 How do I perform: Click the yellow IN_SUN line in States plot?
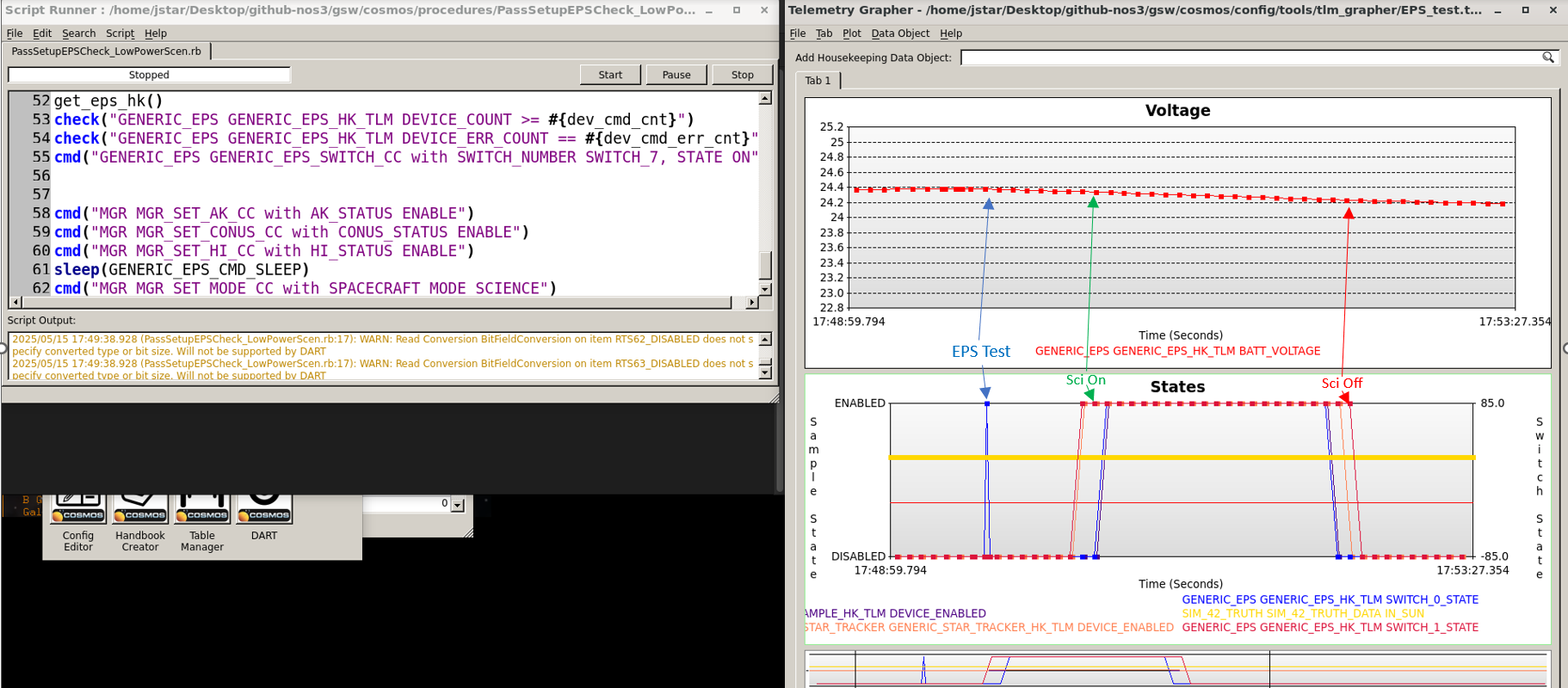coord(1182,458)
